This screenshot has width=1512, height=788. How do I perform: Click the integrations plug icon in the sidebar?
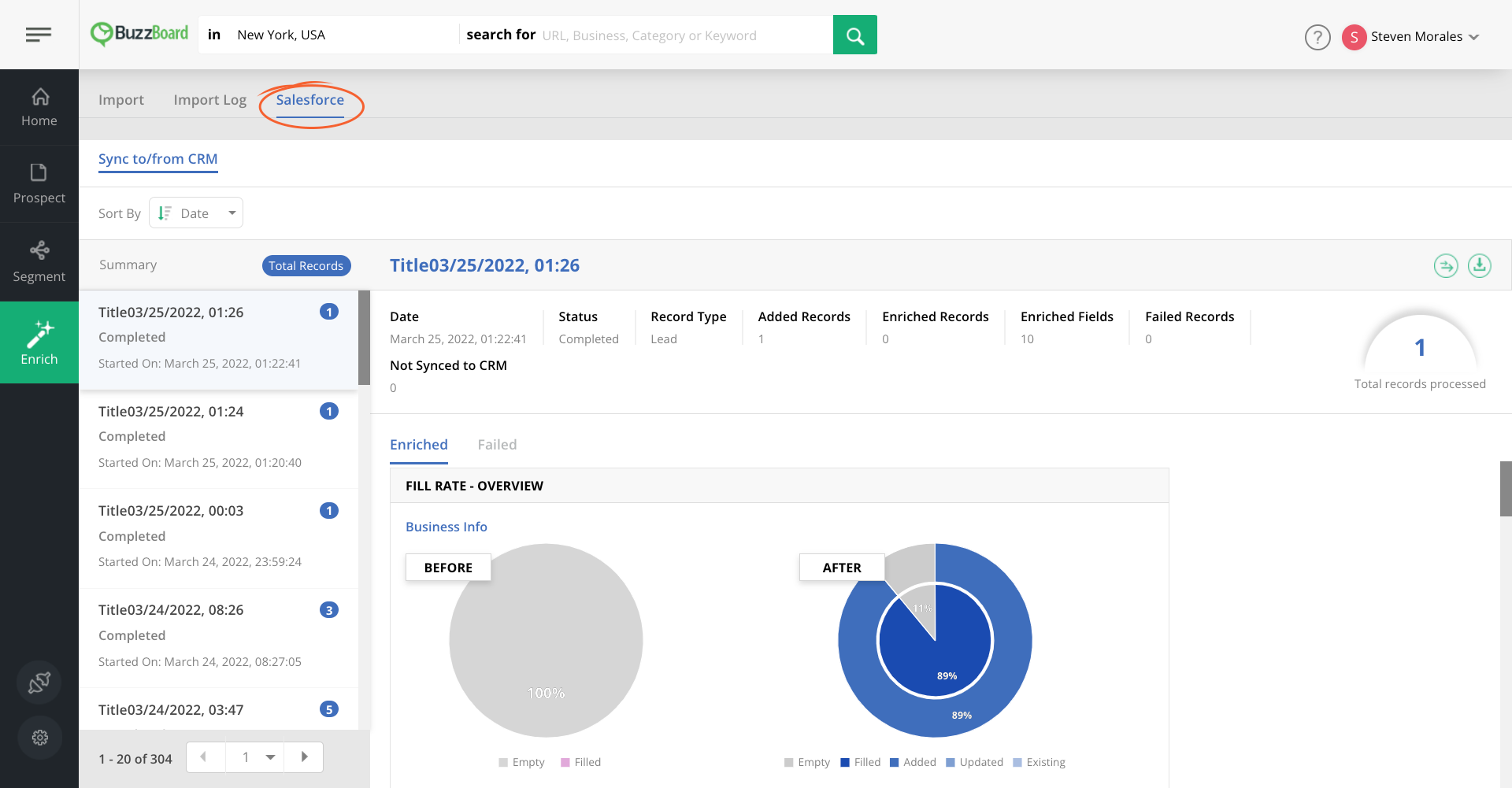(x=39, y=683)
